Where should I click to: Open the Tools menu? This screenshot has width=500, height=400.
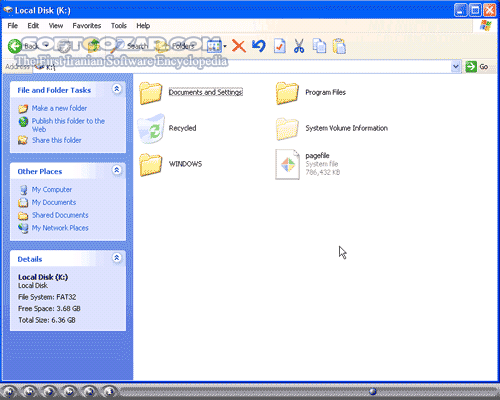tap(119, 26)
